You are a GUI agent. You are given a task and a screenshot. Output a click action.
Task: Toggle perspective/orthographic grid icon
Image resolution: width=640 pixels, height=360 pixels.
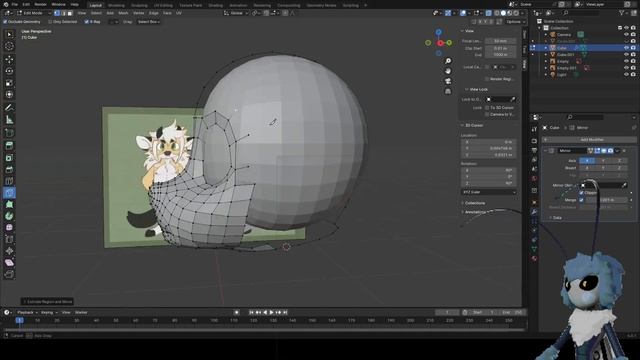(x=448, y=91)
